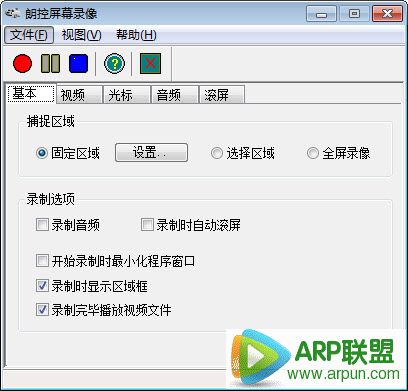Image resolution: width=408 pixels, height=391 pixels.
Task: Click the 设置.. button
Action: (151, 153)
